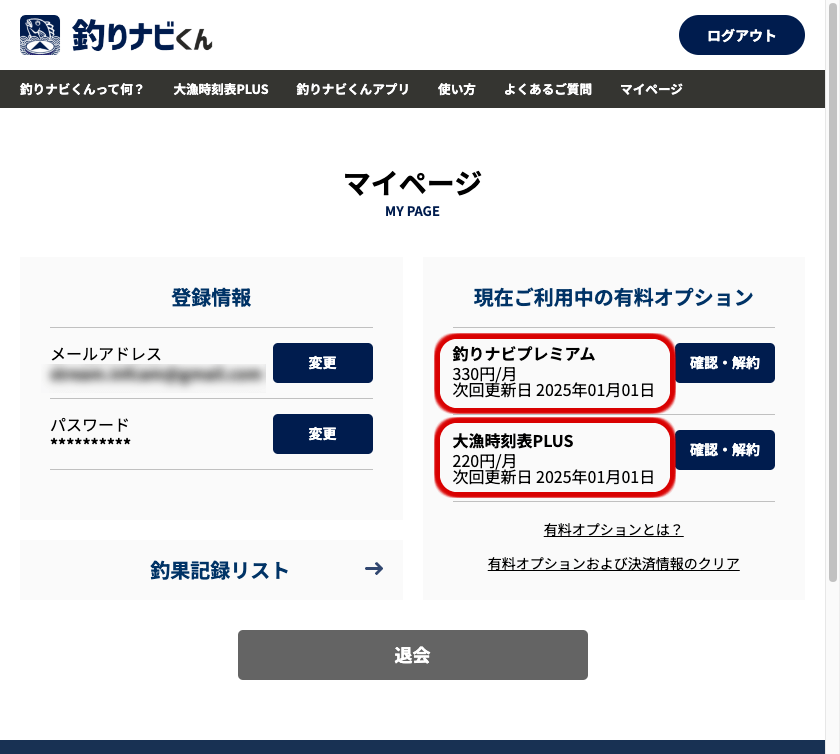Image resolution: width=840 pixels, height=754 pixels.
Task: Open the 有料オプションとは？ link
Action: 613,530
